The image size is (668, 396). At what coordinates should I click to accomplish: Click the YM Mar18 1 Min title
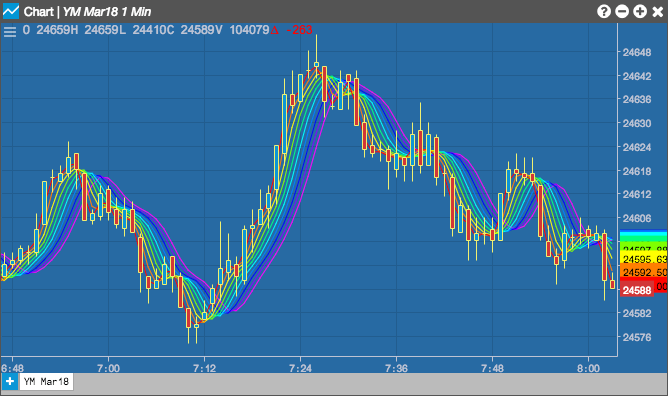click(107, 11)
